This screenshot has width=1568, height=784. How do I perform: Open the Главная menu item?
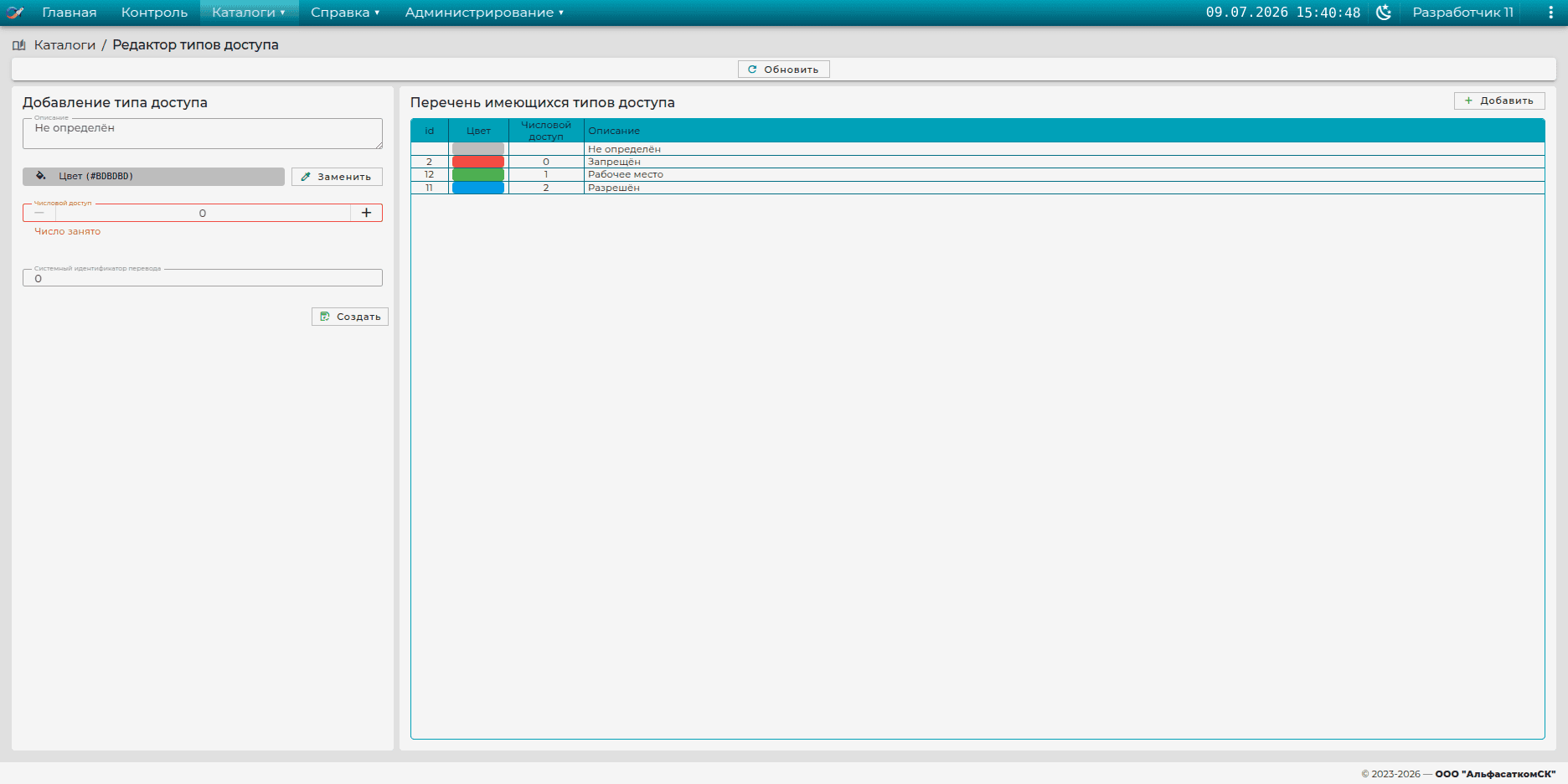click(x=70, y=13)
